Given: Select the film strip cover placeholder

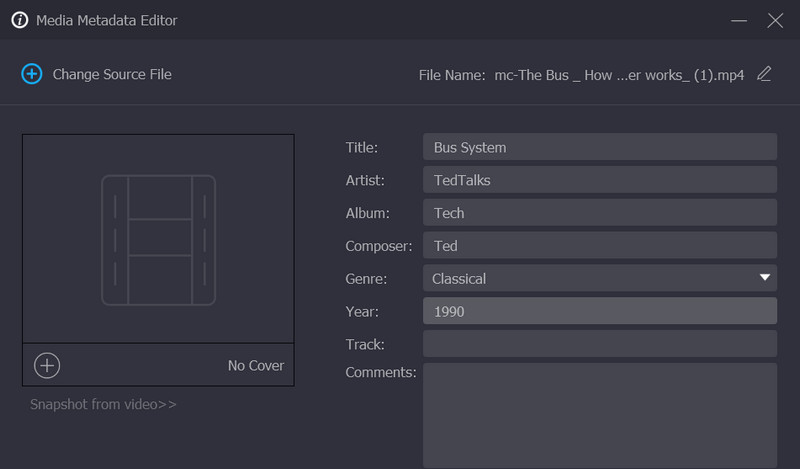Looking at the screenshot, I should pos(158,239).
